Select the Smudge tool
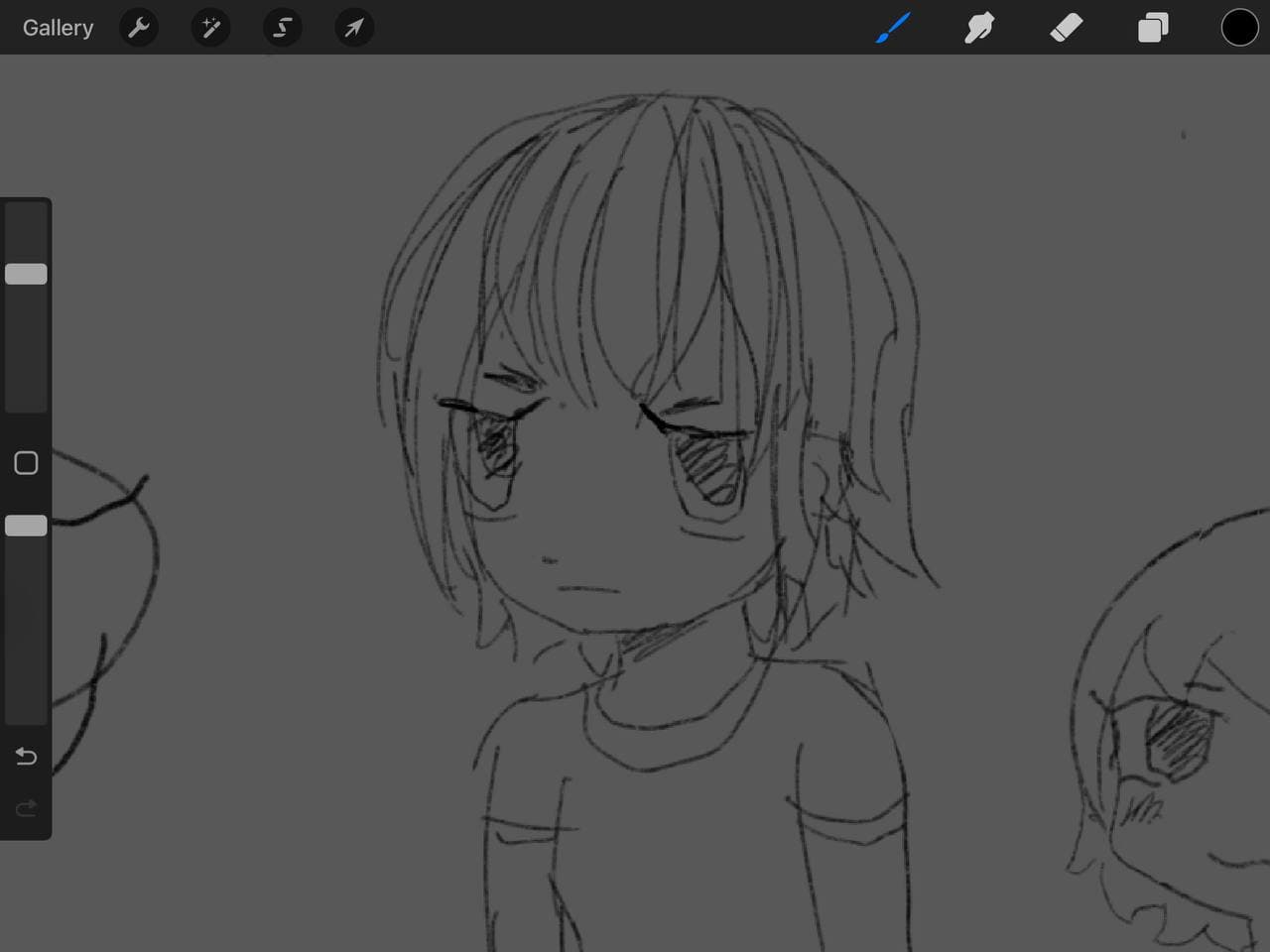Viewport: 1270px width, 952px height. click(x=979, y=28)
